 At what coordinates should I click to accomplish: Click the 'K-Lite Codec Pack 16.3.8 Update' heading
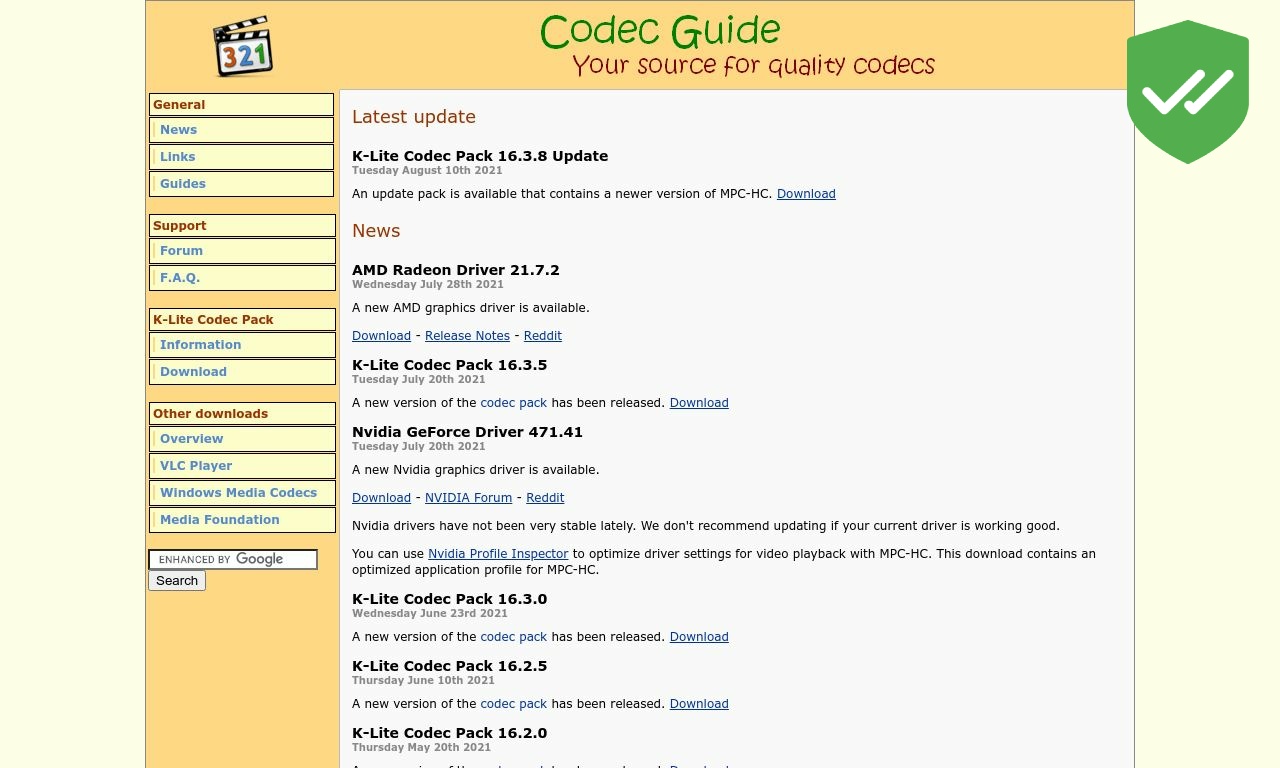(x=480, y=156)
